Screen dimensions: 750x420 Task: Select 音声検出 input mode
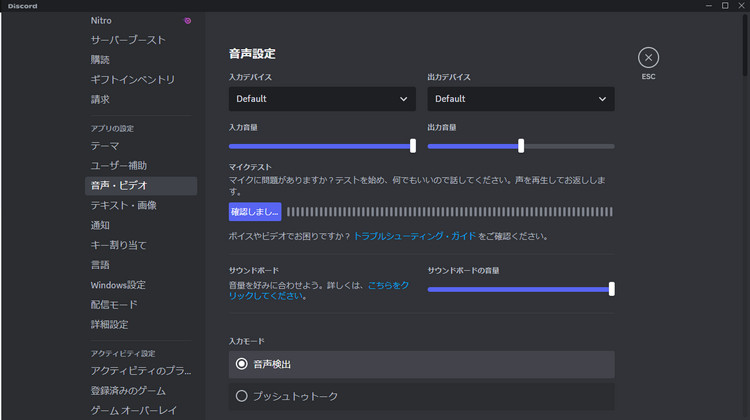coord(421,365)
